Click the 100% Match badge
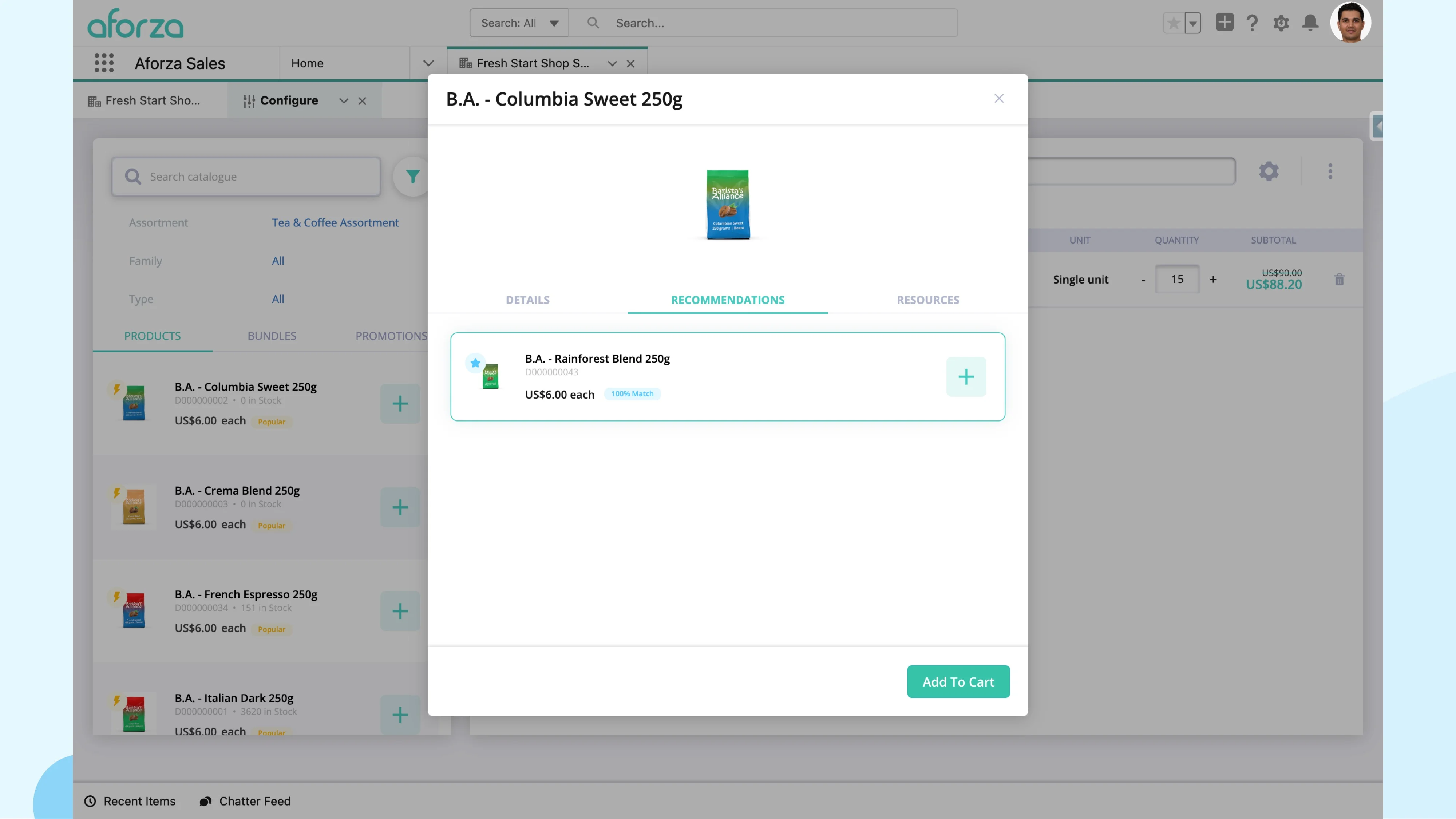The image size is (1456, 819). pos(632,394)
